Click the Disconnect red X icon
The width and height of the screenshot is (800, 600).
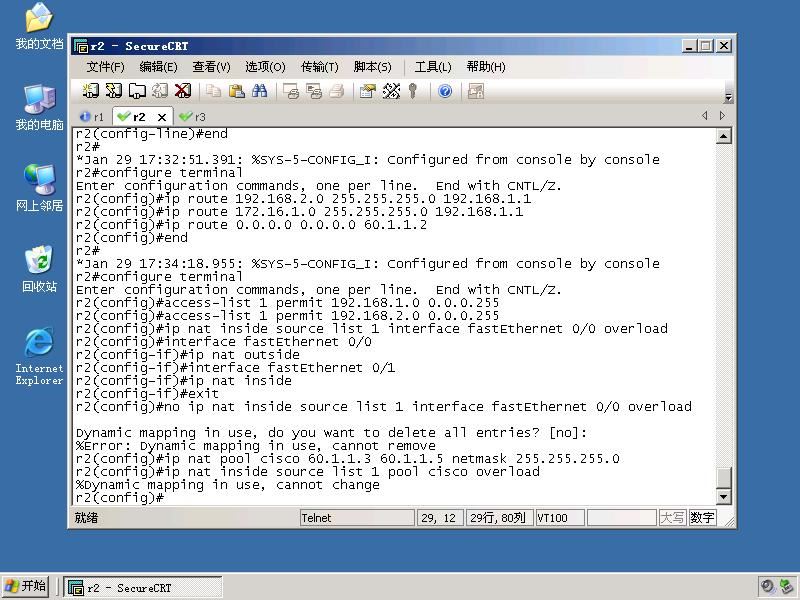(x=183, y=91)
